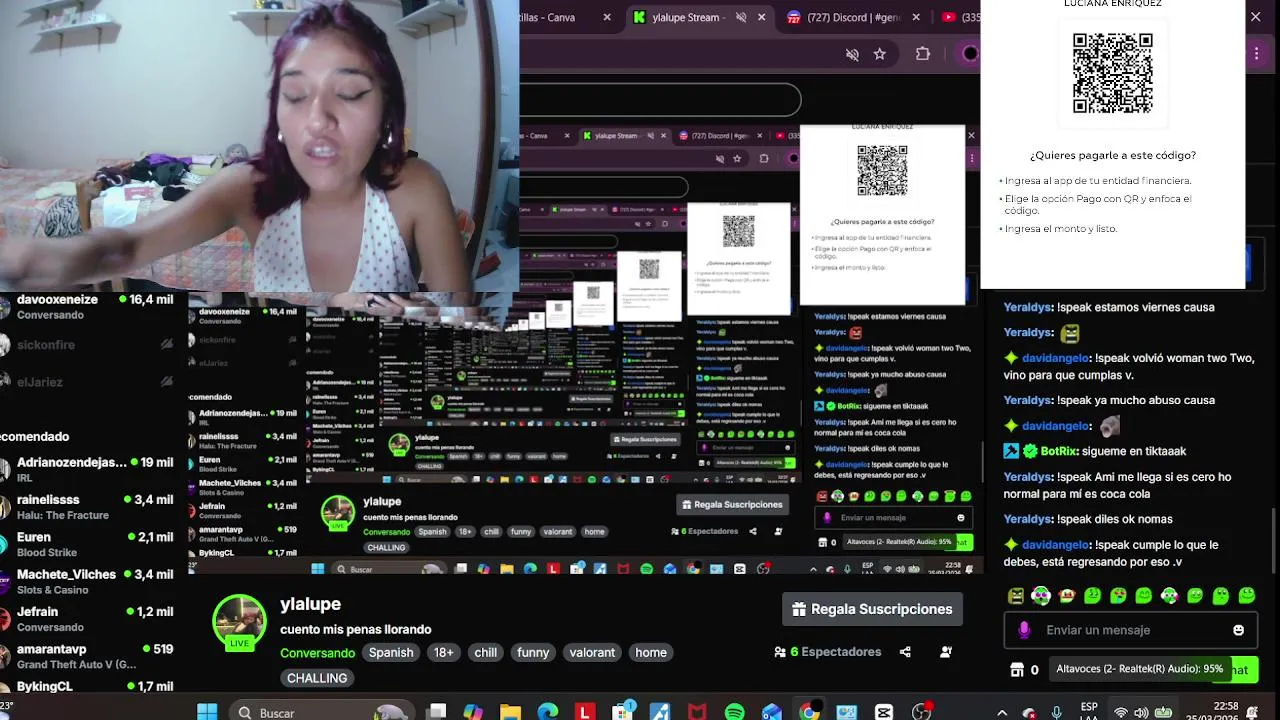Viewport: 1280px width, 720px height.
Task: Open the ylalupe channel name
Action: coord(310,604)
